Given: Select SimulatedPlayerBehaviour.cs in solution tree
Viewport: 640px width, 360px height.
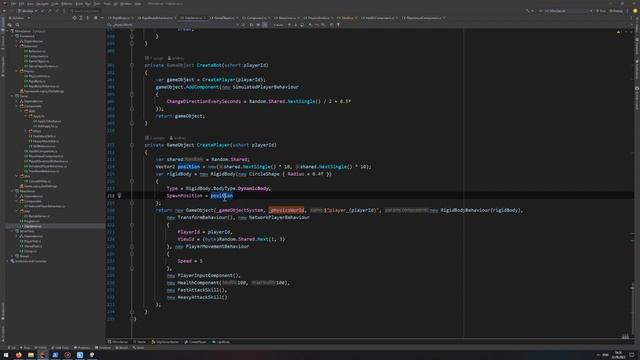Looking at the screenshot, I should click(x=45, y=166).
